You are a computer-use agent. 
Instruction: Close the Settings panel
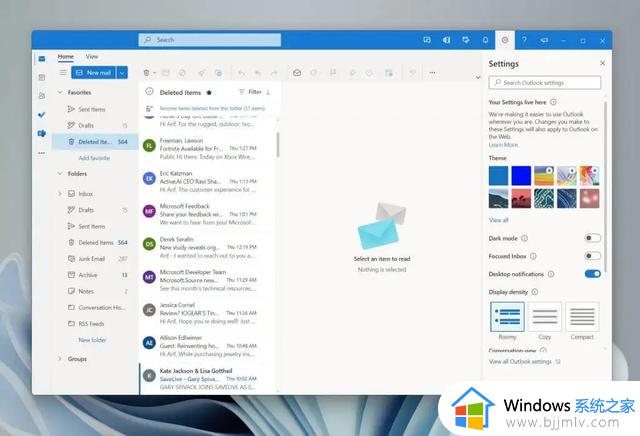tap(602, 63)
